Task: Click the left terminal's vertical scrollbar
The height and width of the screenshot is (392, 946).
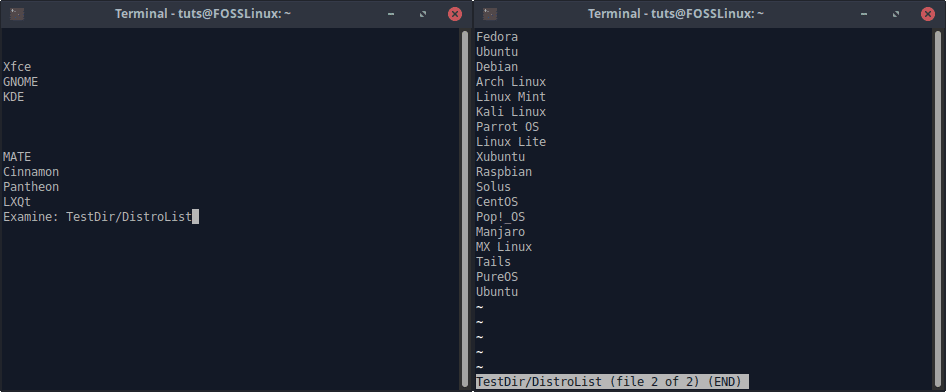Action: tap(465, 209)
